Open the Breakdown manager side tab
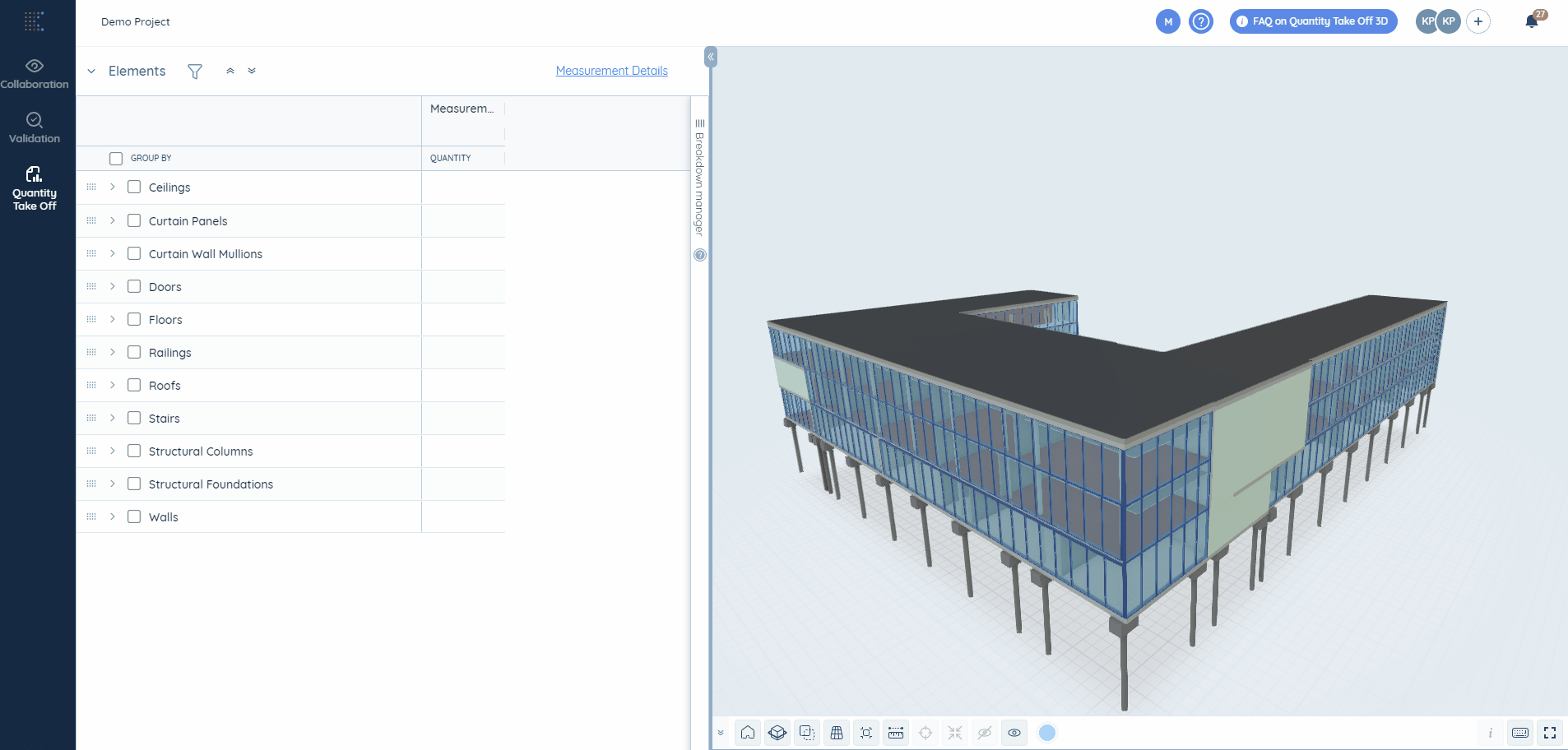The width and height of the screenshot is (1568, 750). click(700, 178)
